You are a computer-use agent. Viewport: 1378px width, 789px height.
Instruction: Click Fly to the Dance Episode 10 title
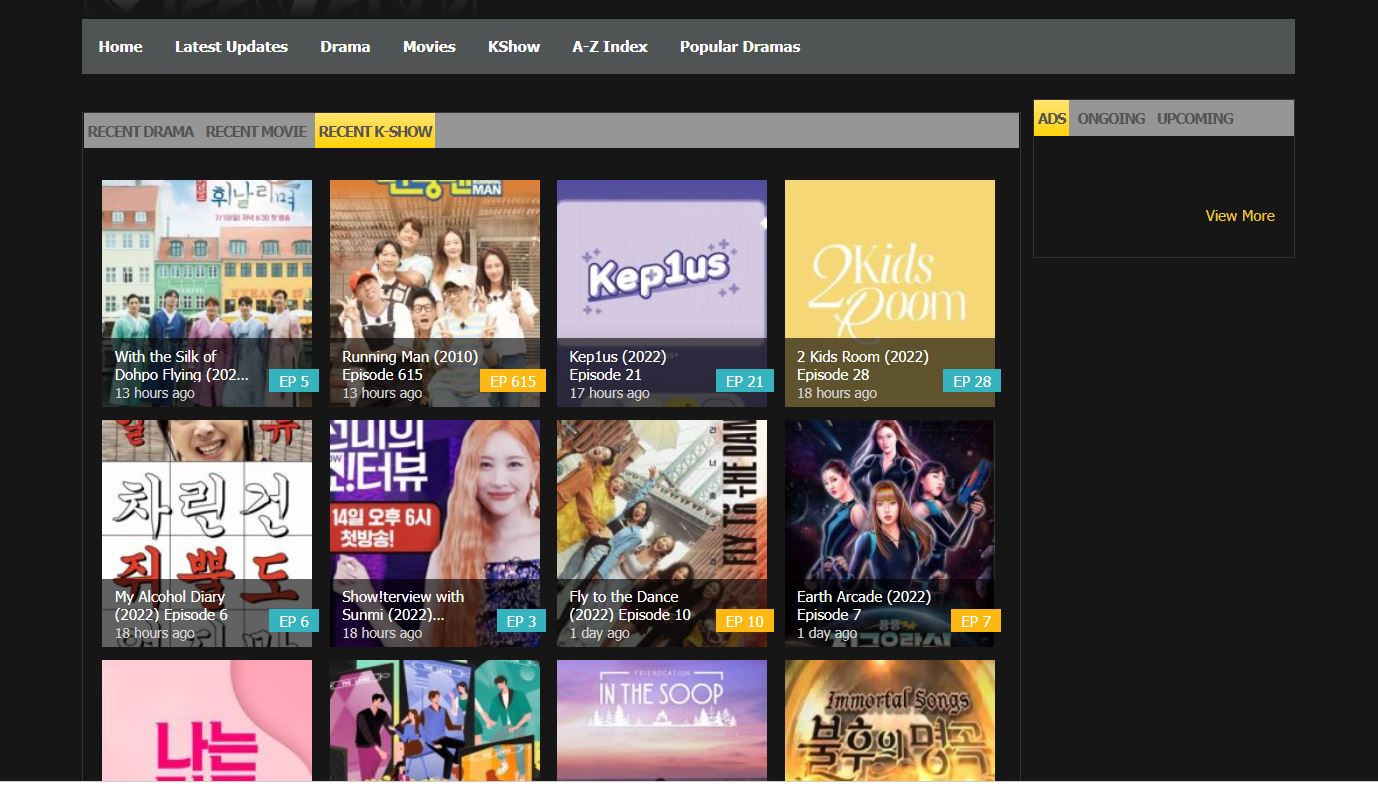(630, 606)
